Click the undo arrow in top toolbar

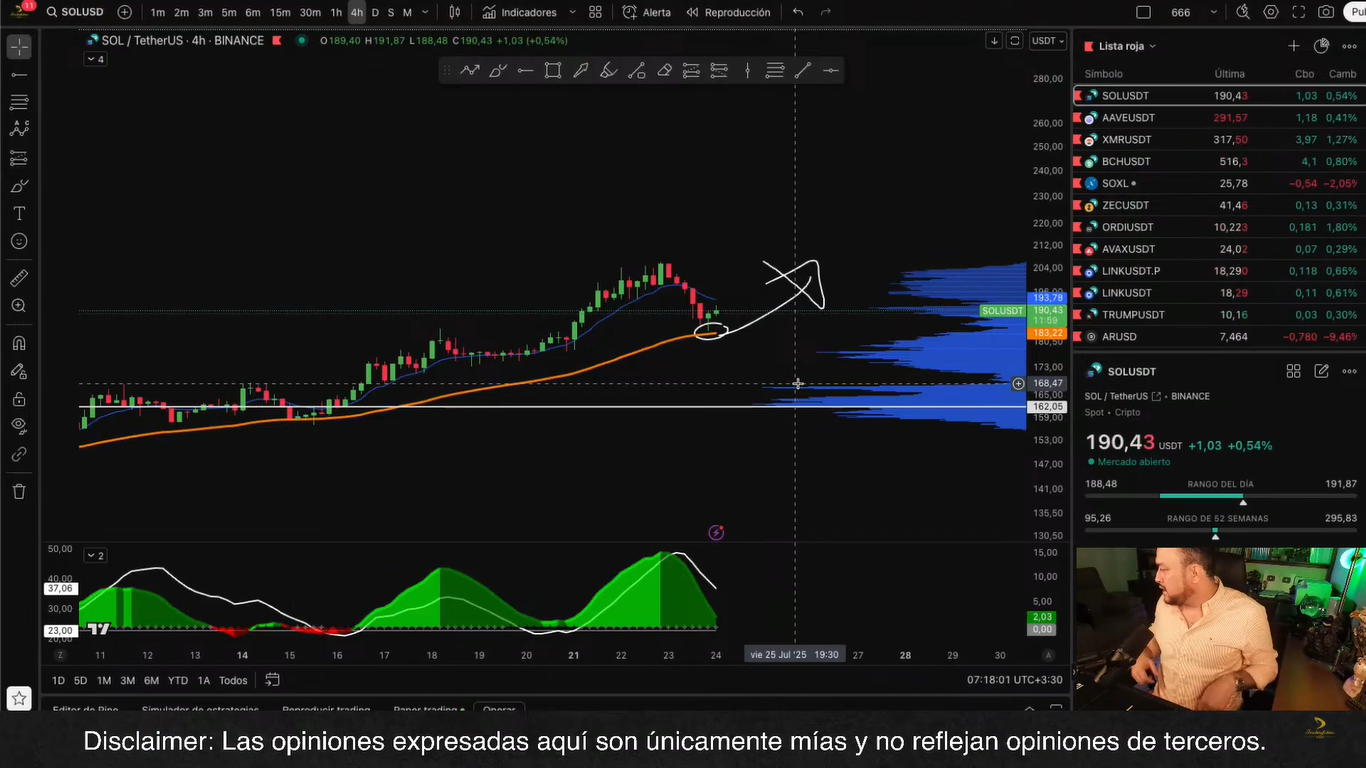pos(798,12)
